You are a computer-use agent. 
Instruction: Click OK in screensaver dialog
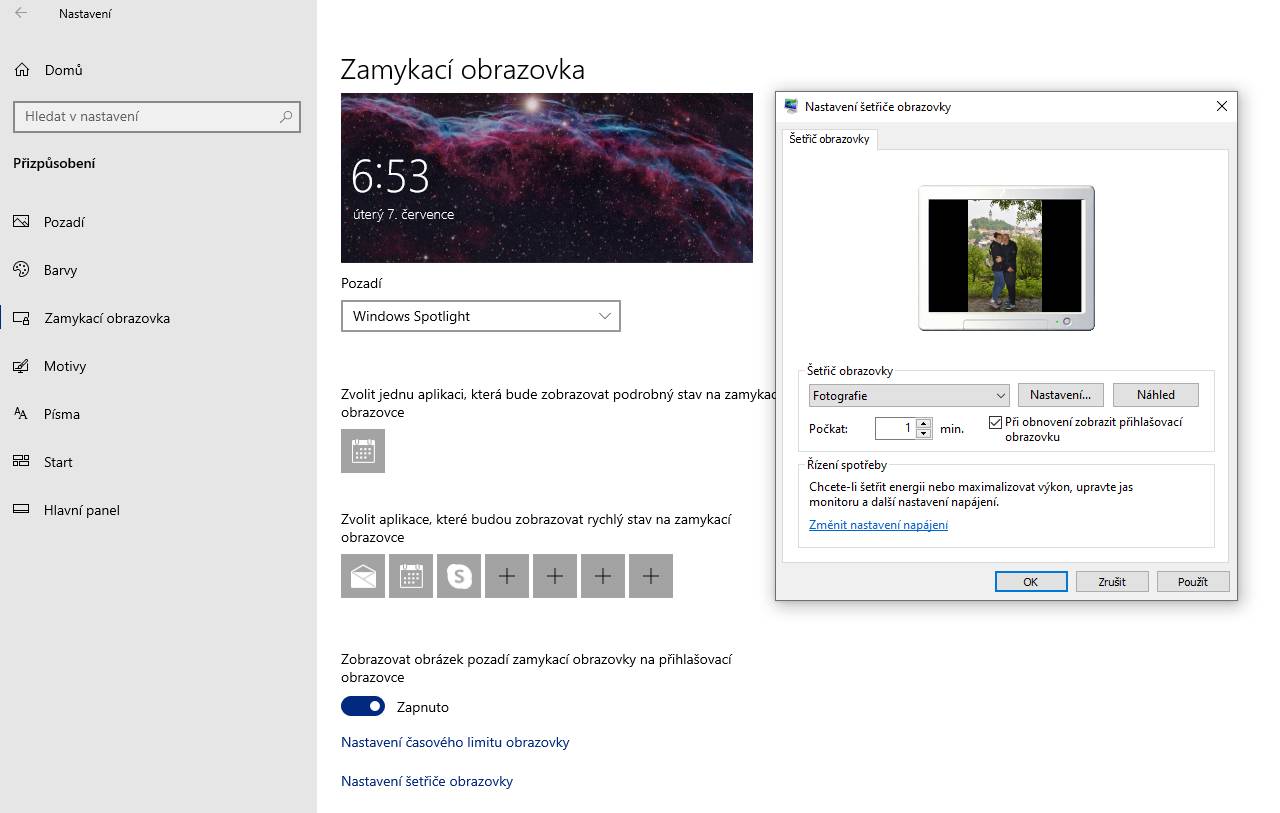[x=1031, y=581]
